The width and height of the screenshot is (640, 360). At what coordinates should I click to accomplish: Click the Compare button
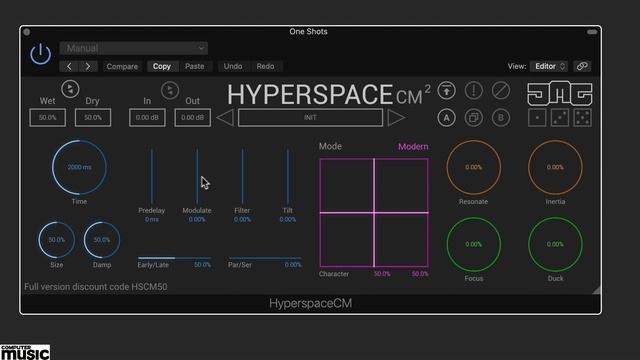[122, 66]
